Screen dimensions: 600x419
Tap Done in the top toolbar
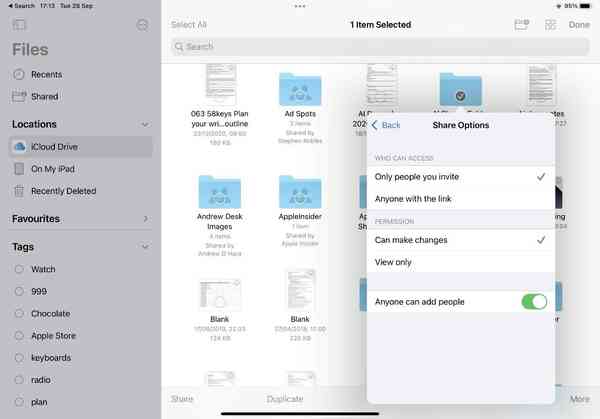579,24
